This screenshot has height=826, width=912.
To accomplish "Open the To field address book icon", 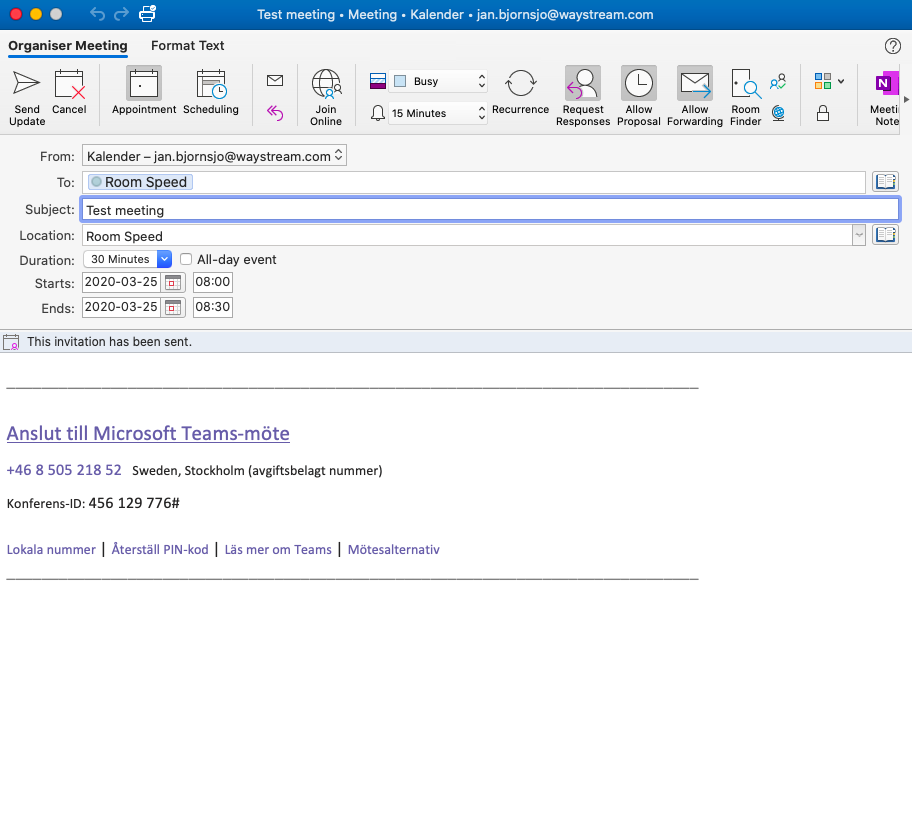I will (x=885, y=182).
